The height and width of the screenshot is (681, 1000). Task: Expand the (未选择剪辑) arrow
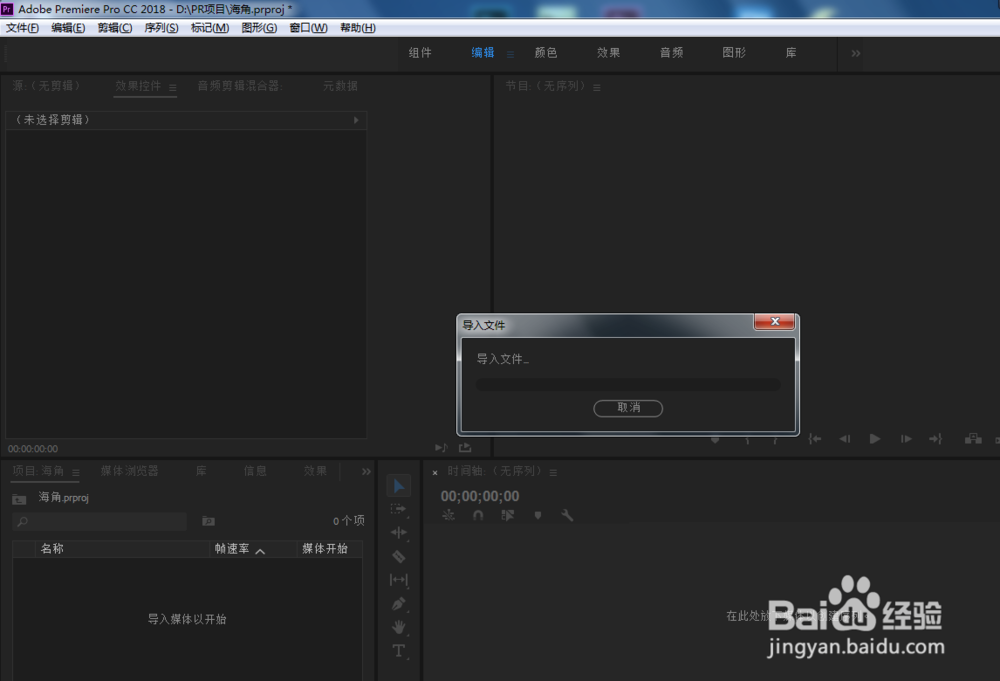[x=356, y=120]
